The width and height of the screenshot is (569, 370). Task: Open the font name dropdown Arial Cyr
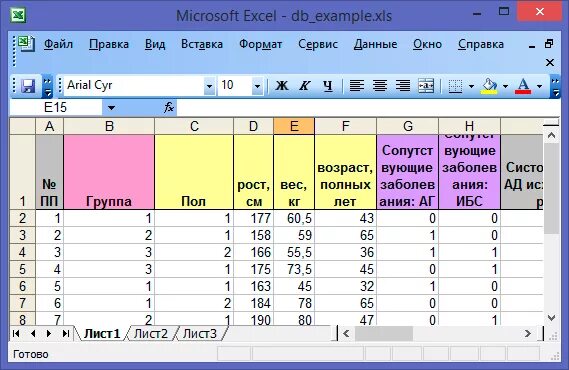coord(209,86)
